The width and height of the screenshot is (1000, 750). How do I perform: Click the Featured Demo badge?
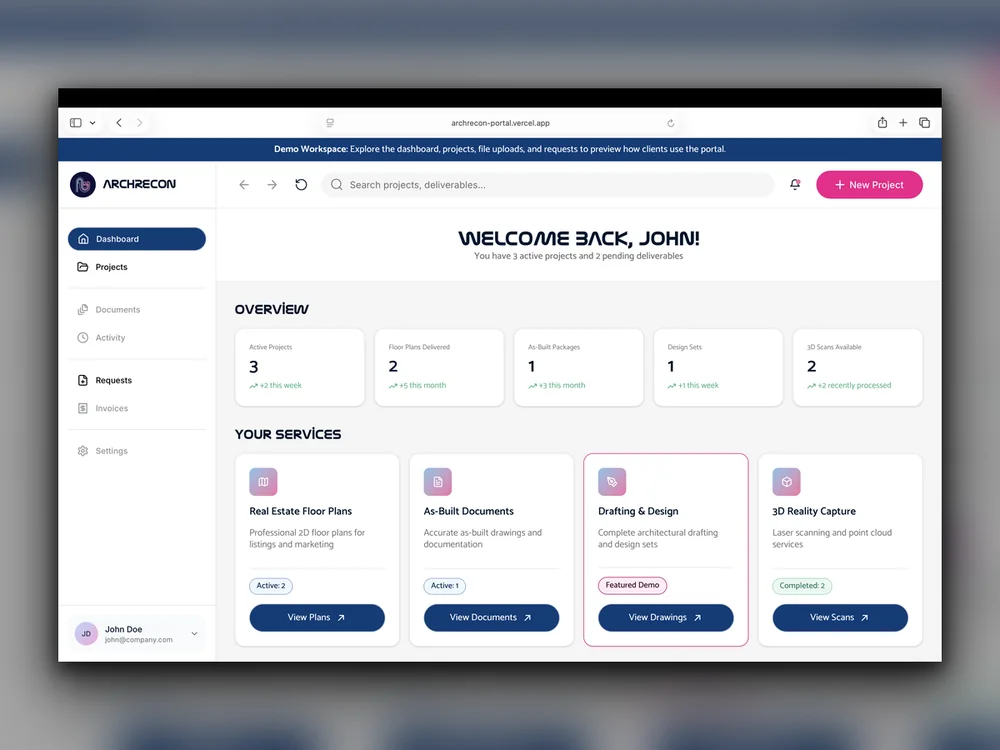[632, 585]
